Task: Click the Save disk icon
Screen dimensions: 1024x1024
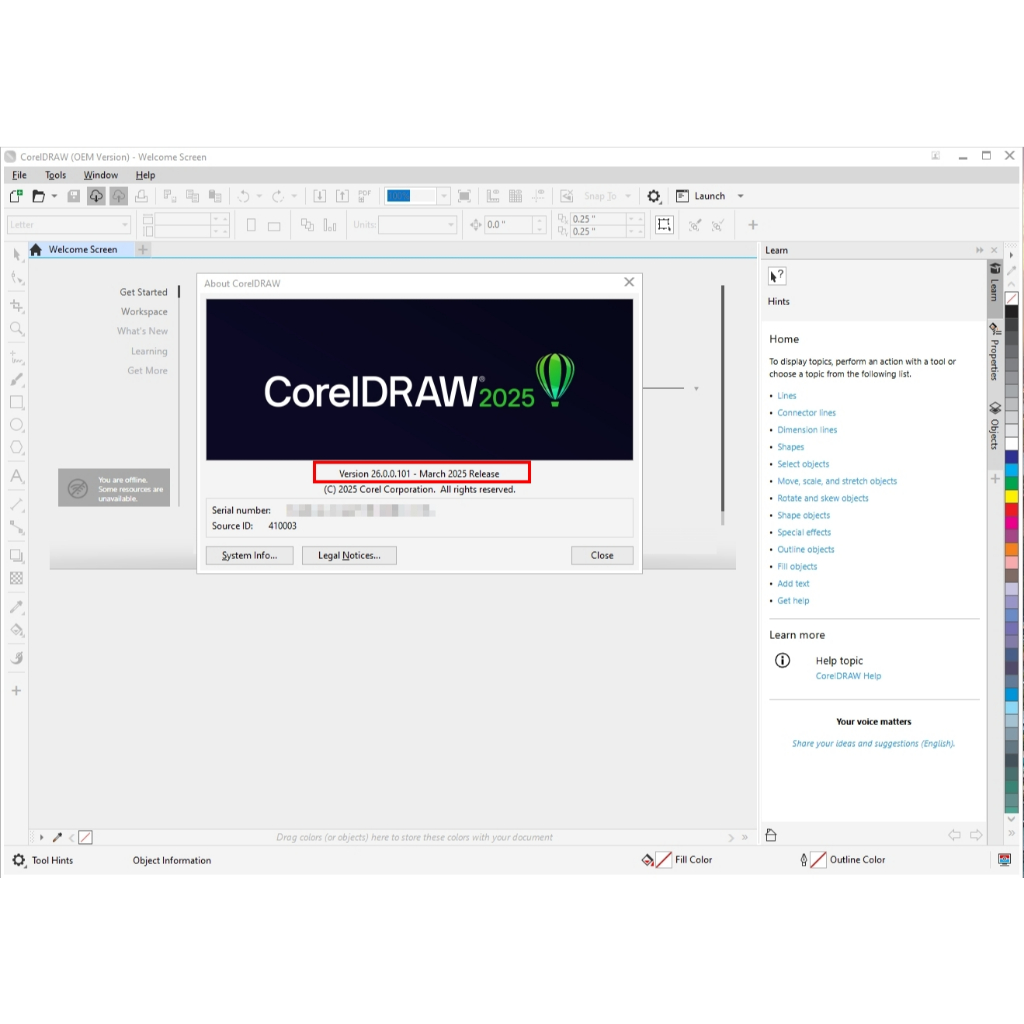Action: (x=74, y=196)
